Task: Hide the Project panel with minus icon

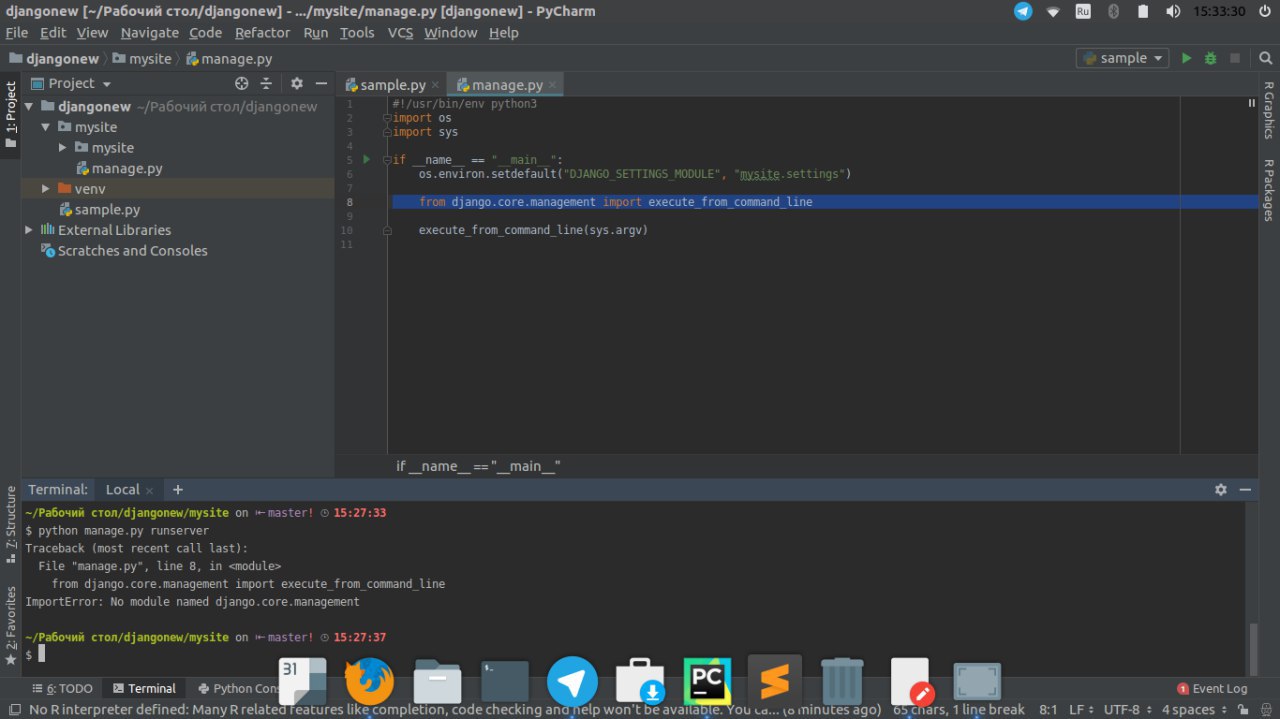Action: click(321, 84)
